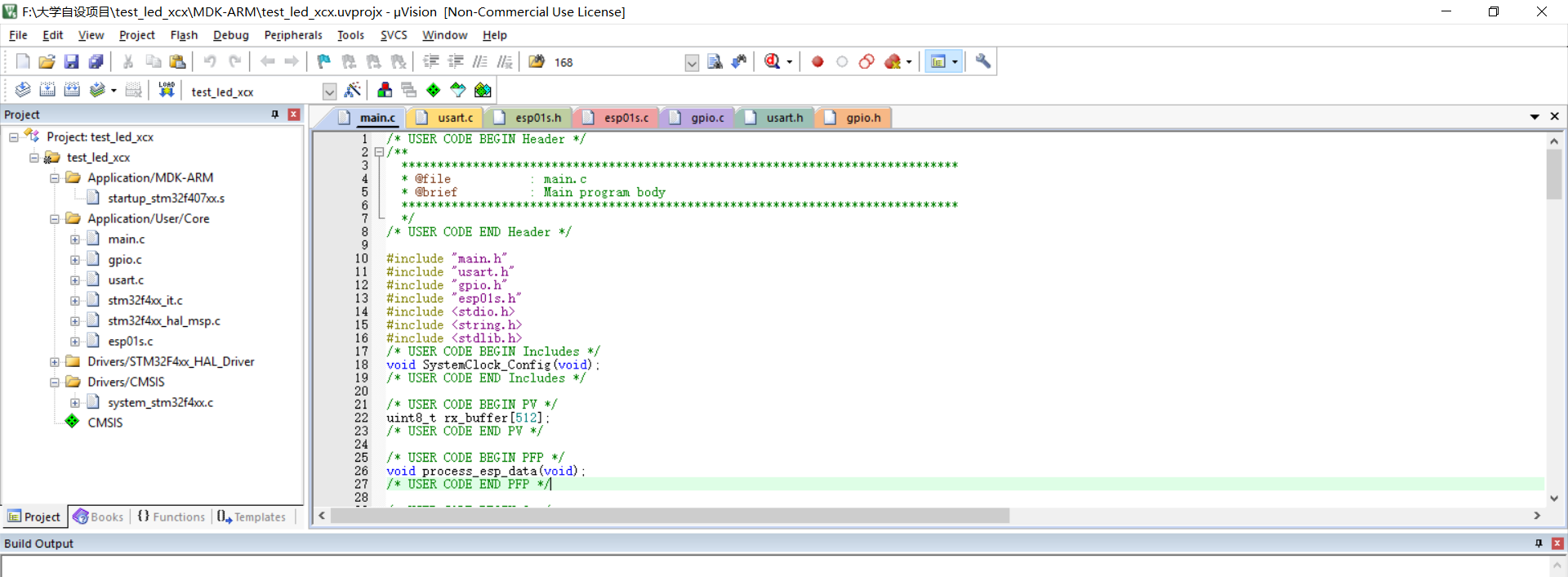Open the Peripherals menu
Screen dimensions: 1568x577
[x=293, y=35]
